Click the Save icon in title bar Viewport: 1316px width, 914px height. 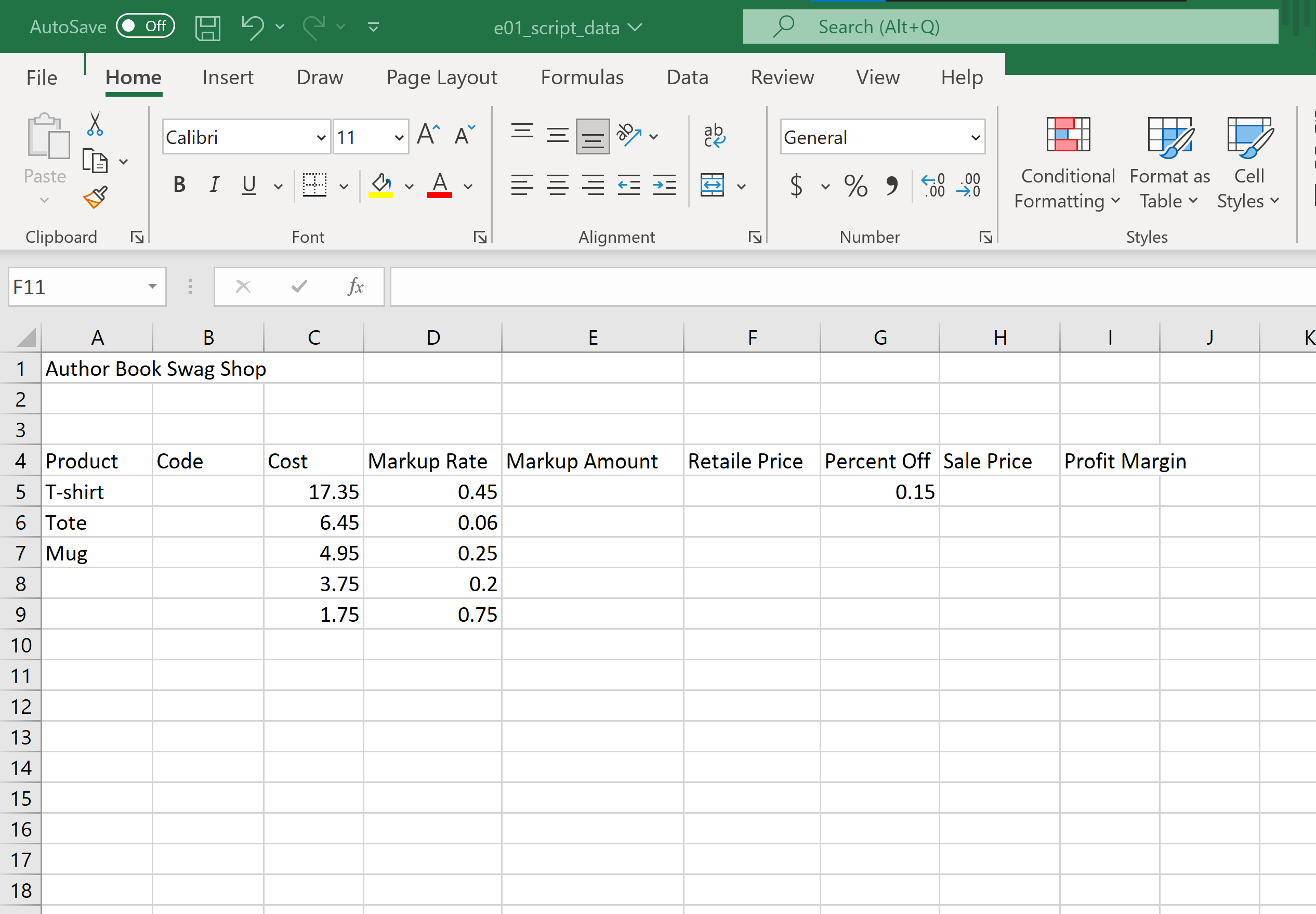[208, 27]
